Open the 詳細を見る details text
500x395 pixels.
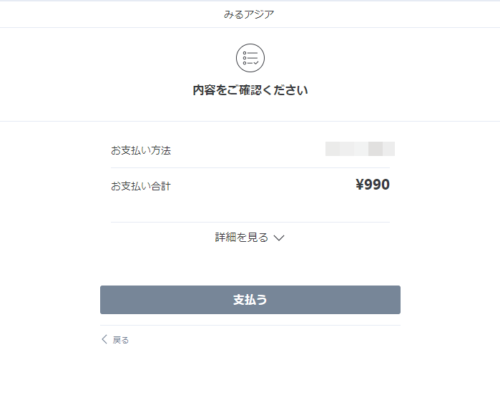tap(242, 237)
